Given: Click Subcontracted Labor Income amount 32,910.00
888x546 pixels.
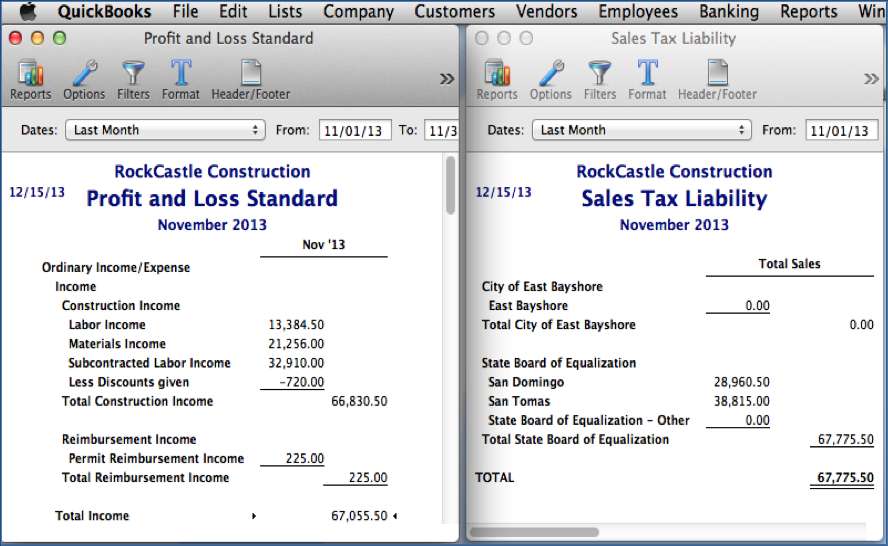Looking at the screenshot, I should coord(296,363).
